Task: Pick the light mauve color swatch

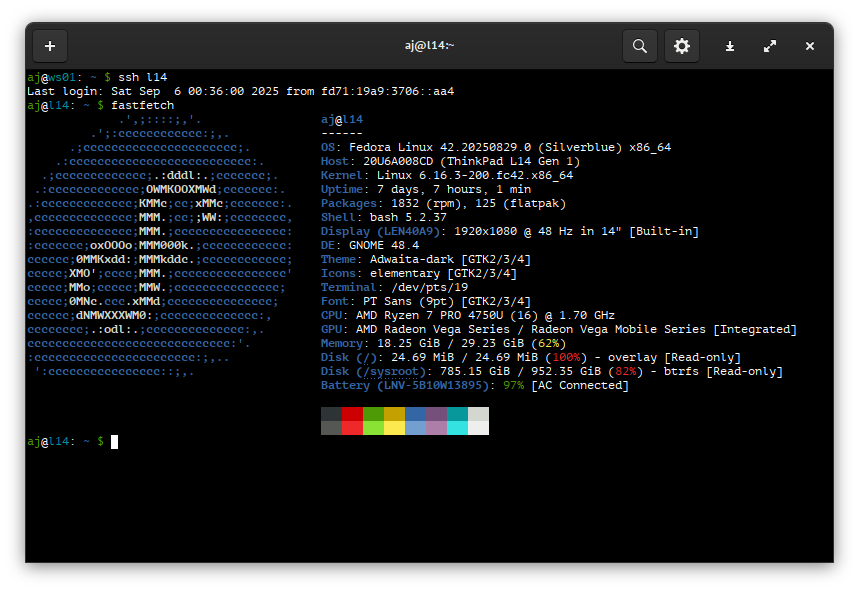Action: coord(436,428)
